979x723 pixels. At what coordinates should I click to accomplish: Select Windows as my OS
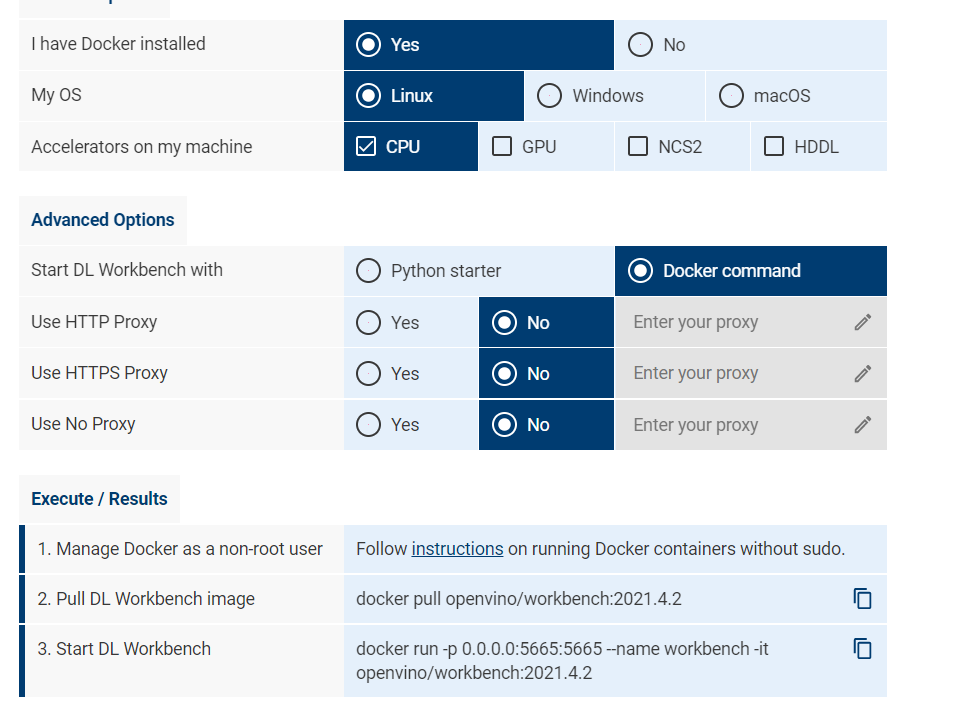549,96
